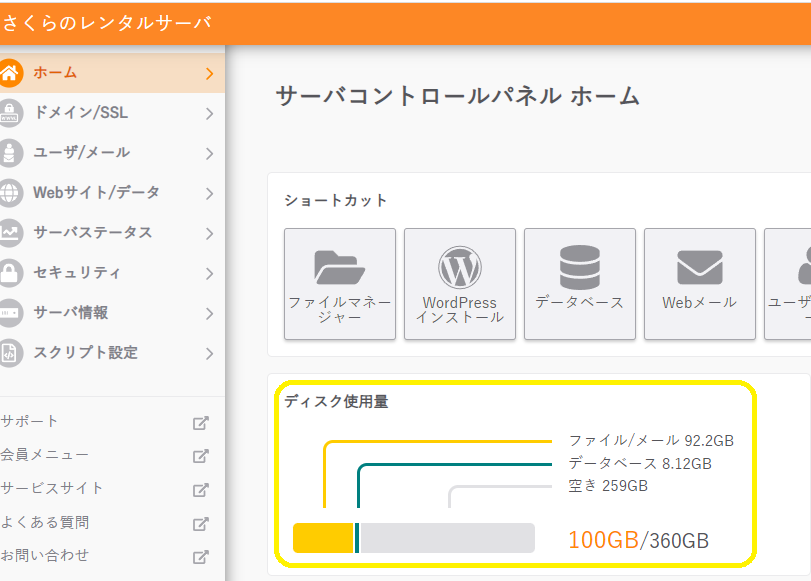The height and width of the screenshot is (581, 811).
Task: Click the folder icon for ファイルマネージャー
Action: pos(339,267)
